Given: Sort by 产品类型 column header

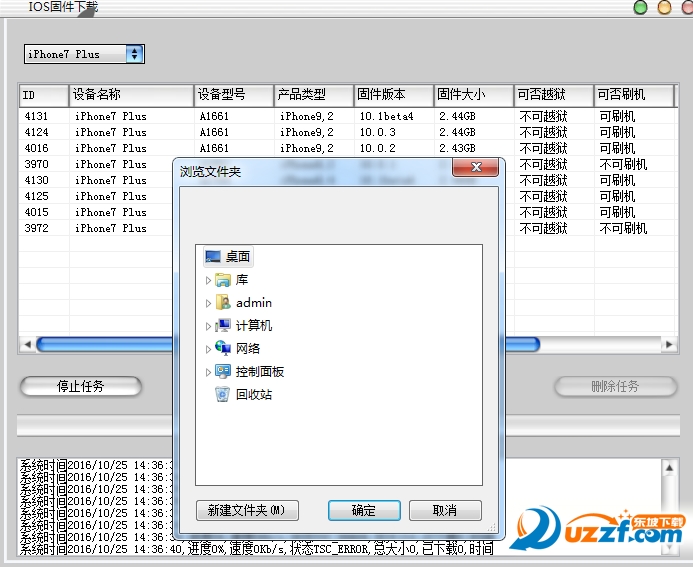Looking at the screenshot, I should [314, 95].
